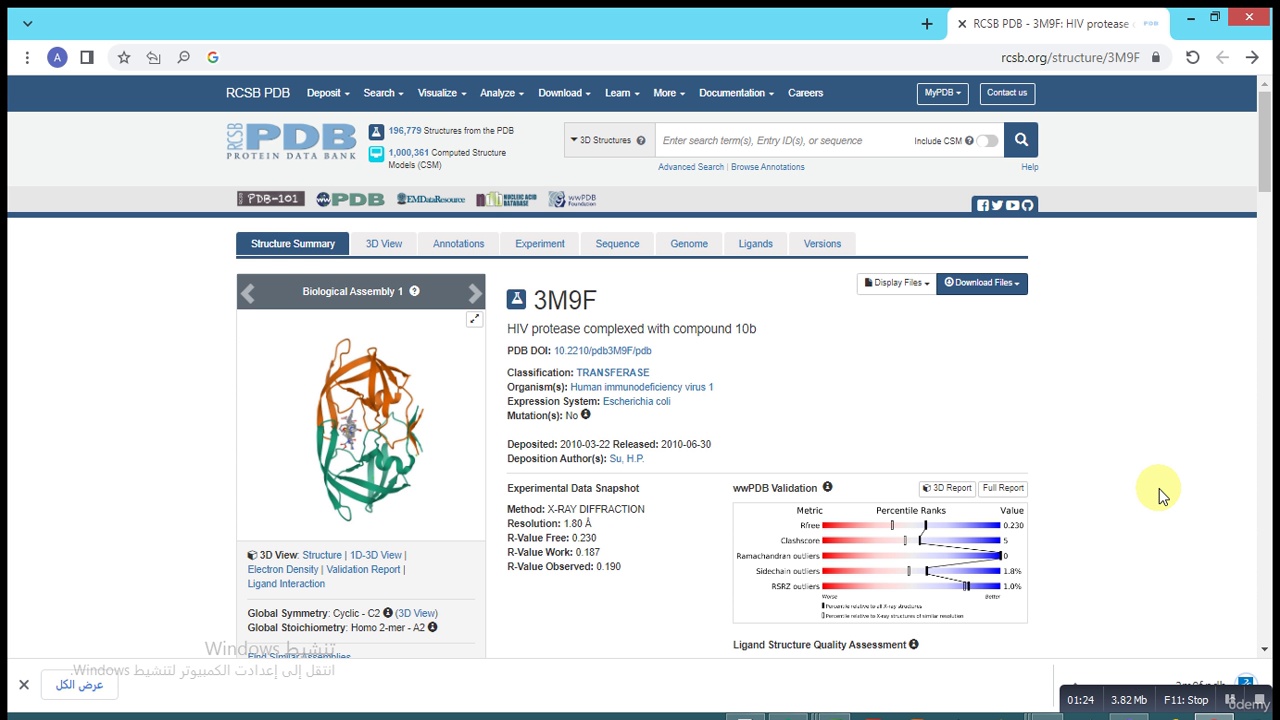
Task: Click the RCSB PDB Protein Data Bank logo
Action: click(291, 141)
